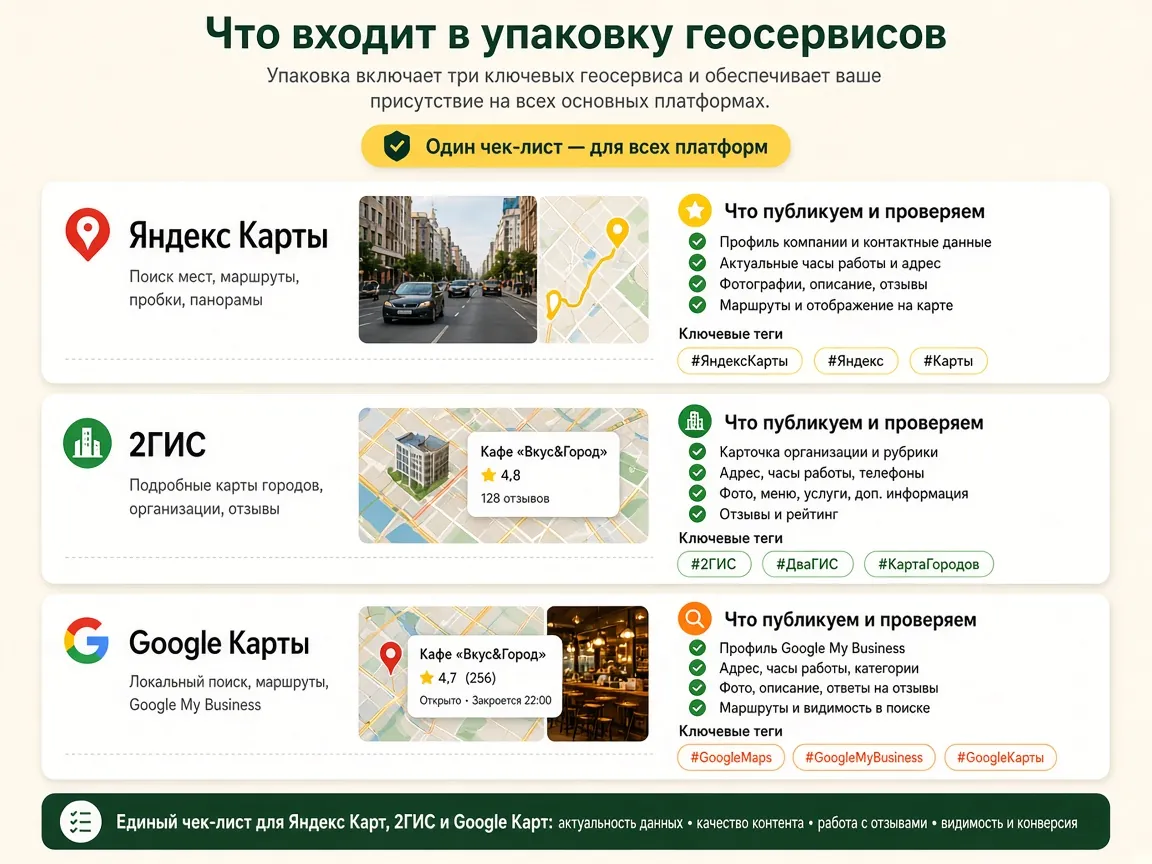Click Ключевые теги label in Google section
1152x864 pixels.
[x=730, y=731]
